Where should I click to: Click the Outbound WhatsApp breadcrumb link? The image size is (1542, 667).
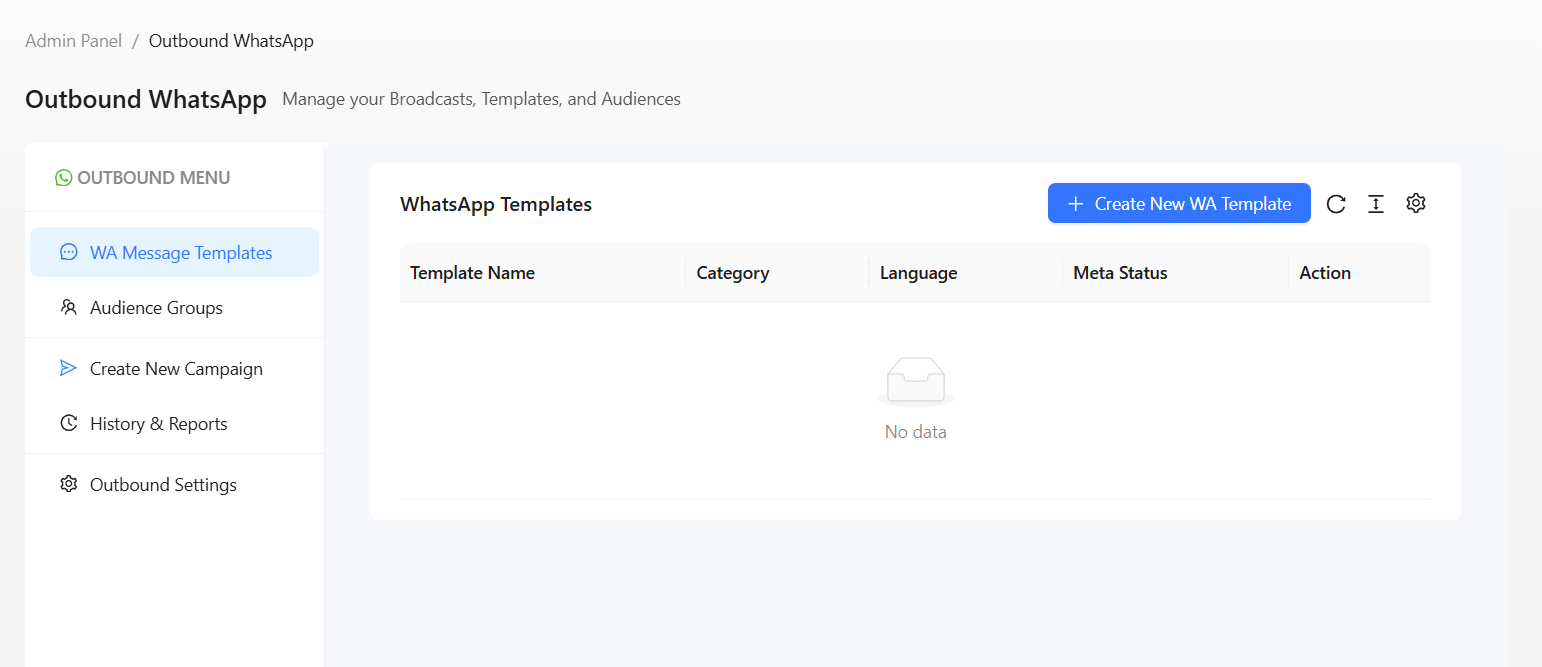(x=231, y=40)
